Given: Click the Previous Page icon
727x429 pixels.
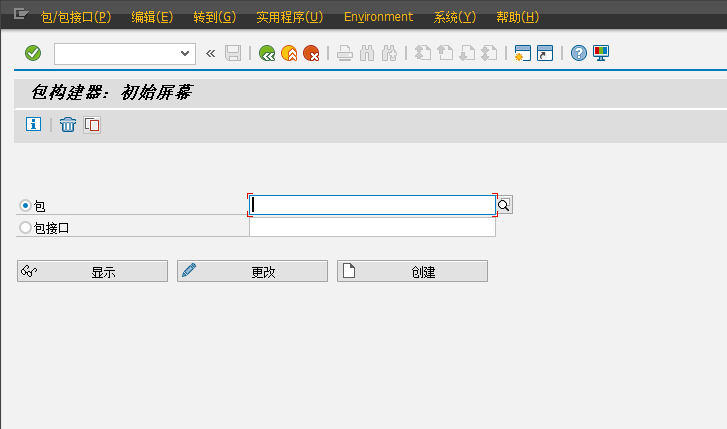Looking at the screenshot, I should (445, 53).
